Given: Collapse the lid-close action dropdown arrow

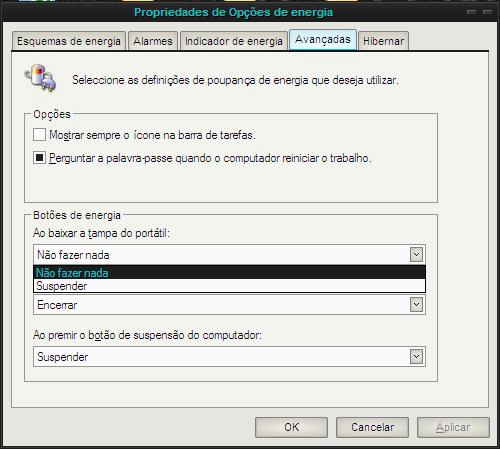Looking at the screenshot, I should click(416, 255).
